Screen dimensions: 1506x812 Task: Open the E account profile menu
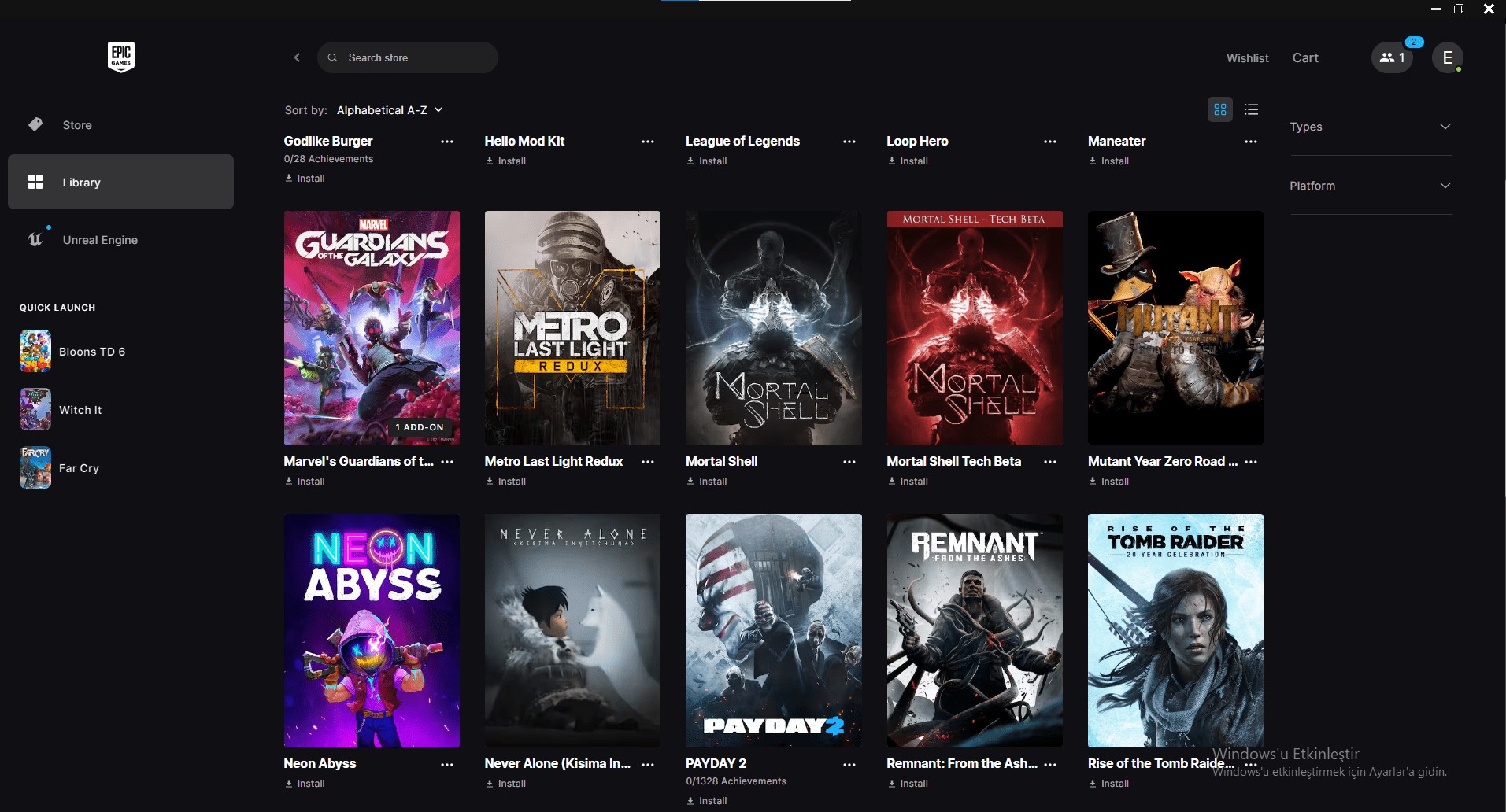click(1447, 57)
